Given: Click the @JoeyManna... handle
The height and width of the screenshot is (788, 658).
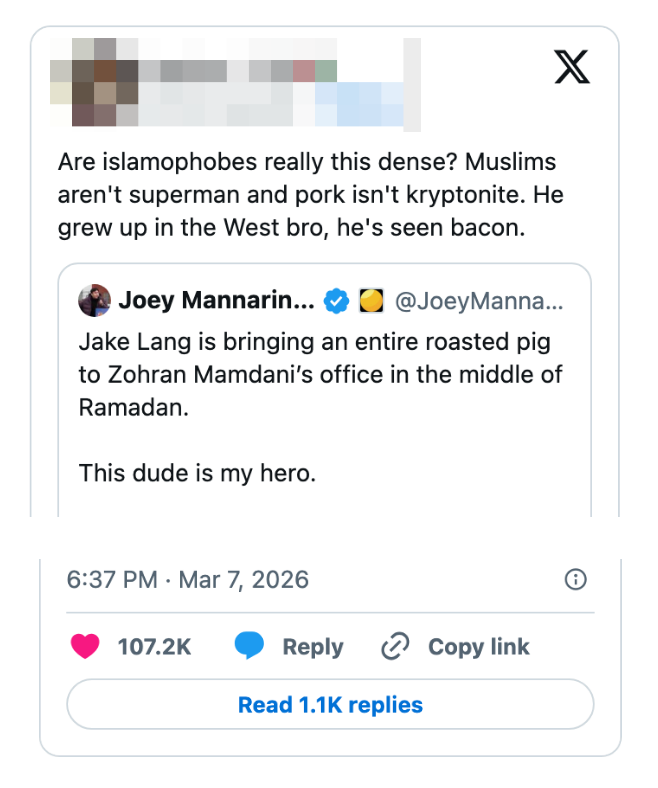Looking at the screenshot, I should 479,300.
